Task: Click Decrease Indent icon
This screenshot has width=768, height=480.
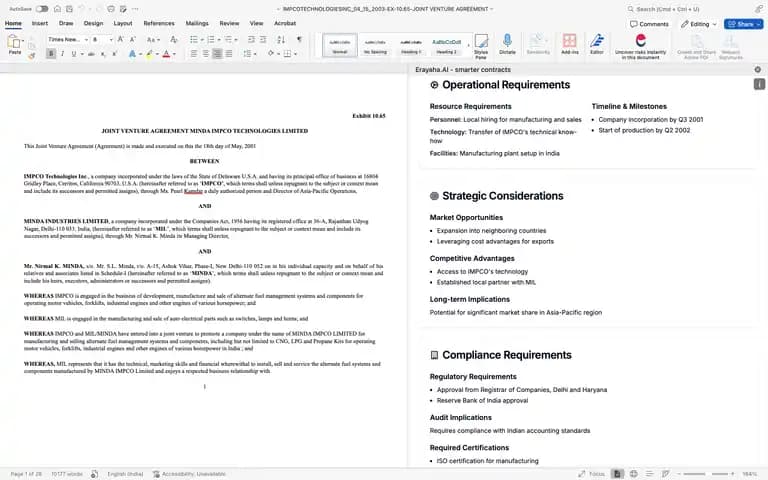Action: pyautogui.click(x=251, y=39)
